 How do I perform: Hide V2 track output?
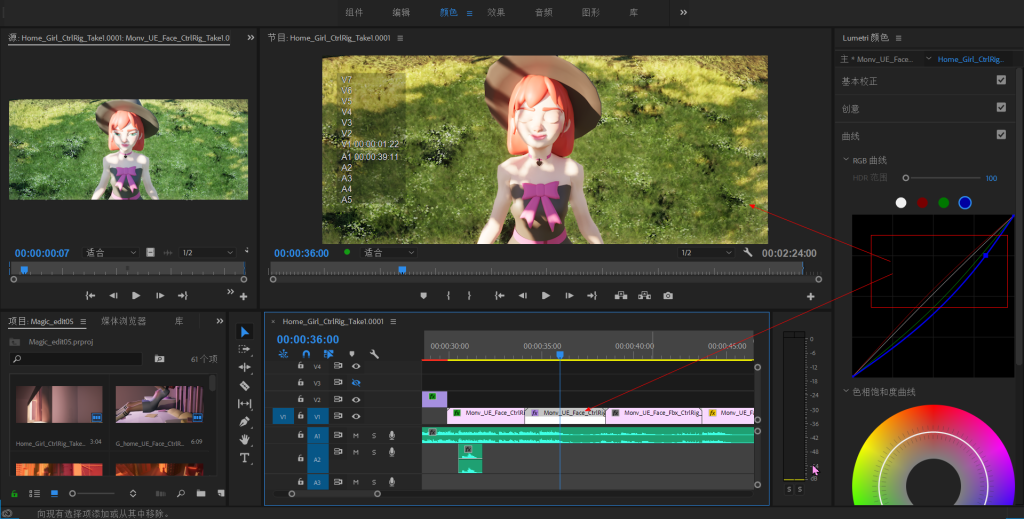coord(356,400)
